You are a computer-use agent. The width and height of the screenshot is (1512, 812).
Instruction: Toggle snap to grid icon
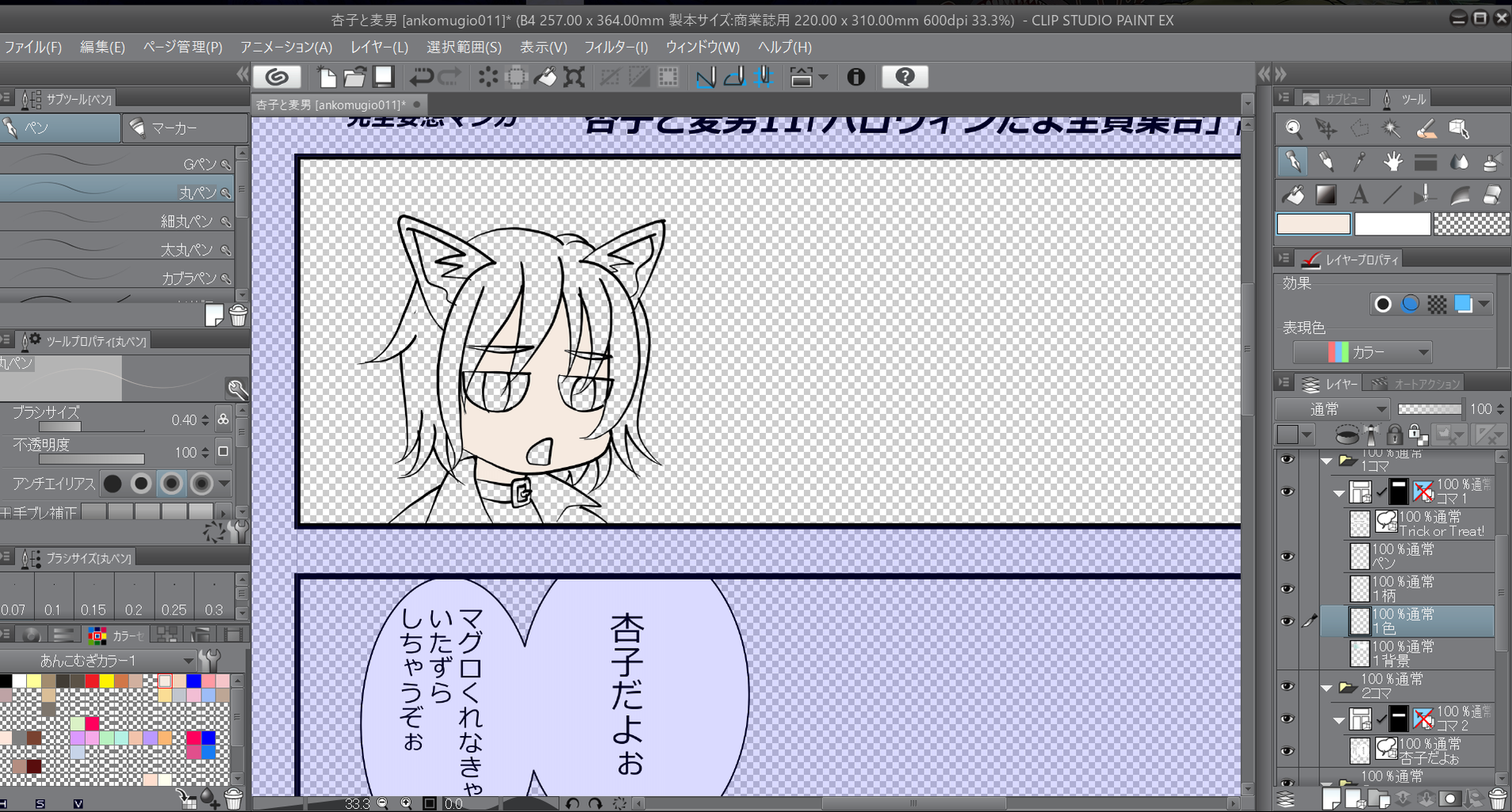[x=764, y=77]
